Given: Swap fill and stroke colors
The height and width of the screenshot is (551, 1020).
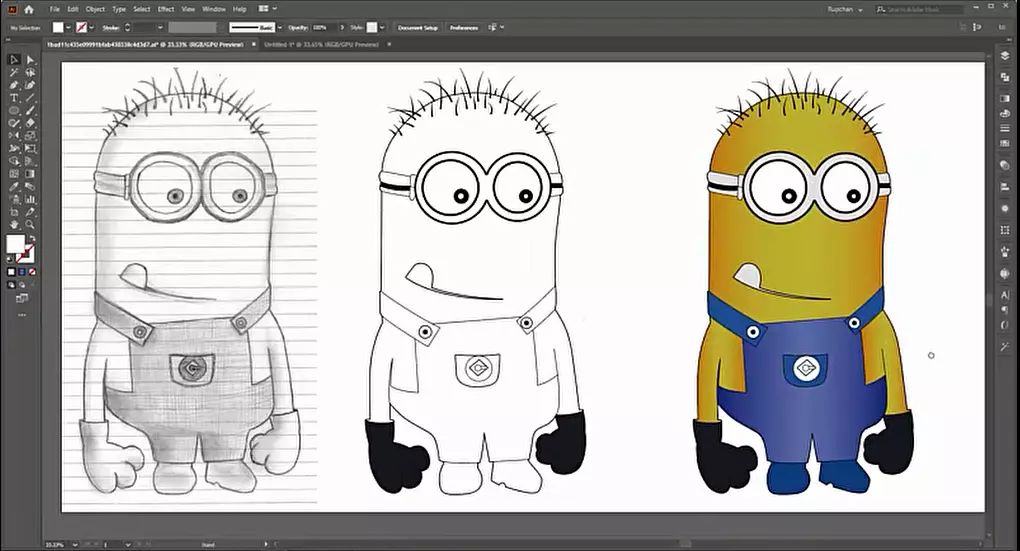Looking at the screenshot, I should 32,239.
